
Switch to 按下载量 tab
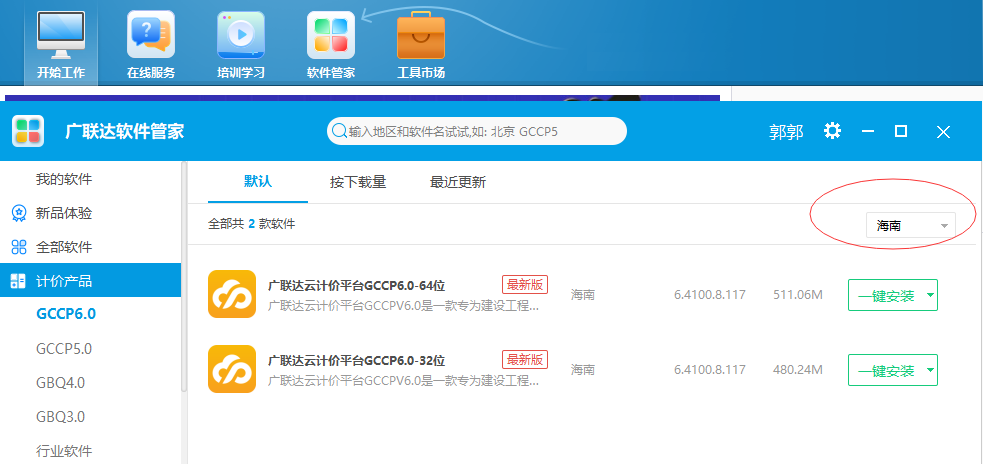click(358, 182)
